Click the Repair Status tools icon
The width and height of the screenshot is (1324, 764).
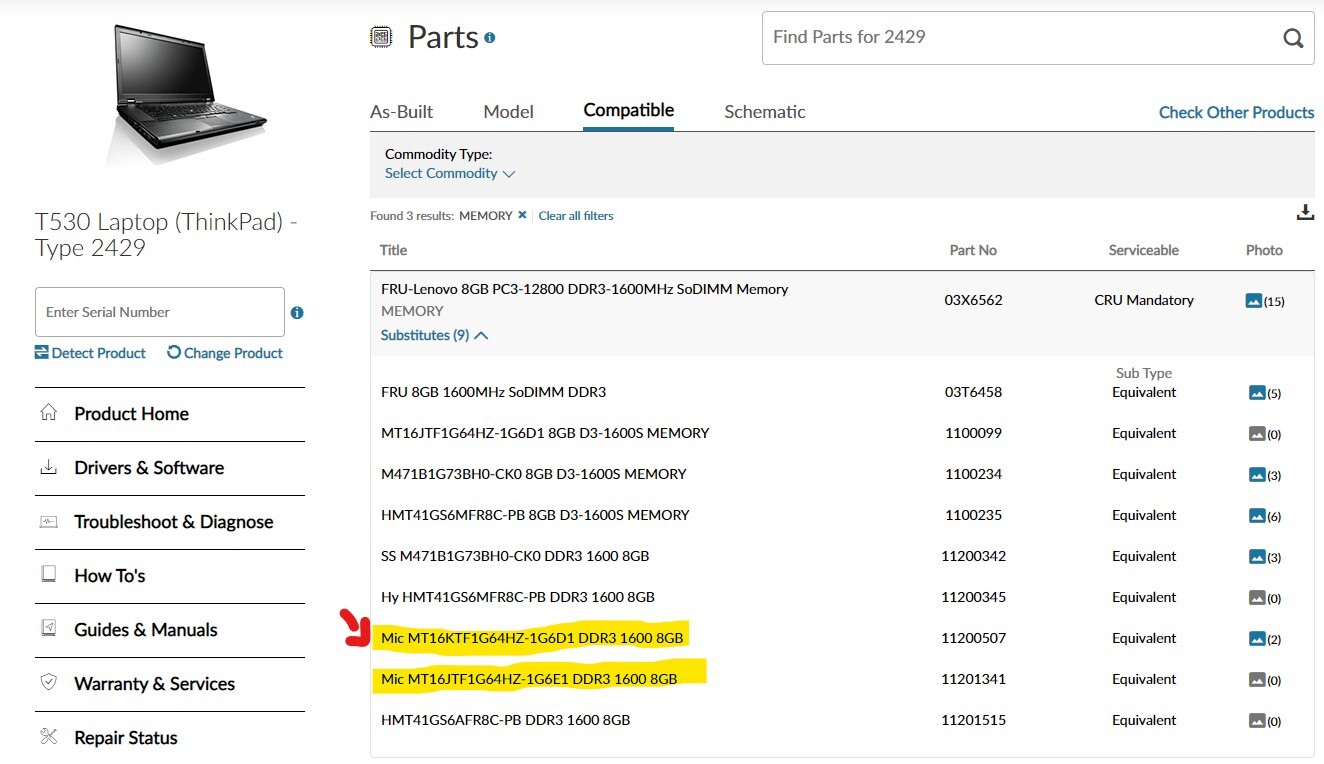click(48, 737)
